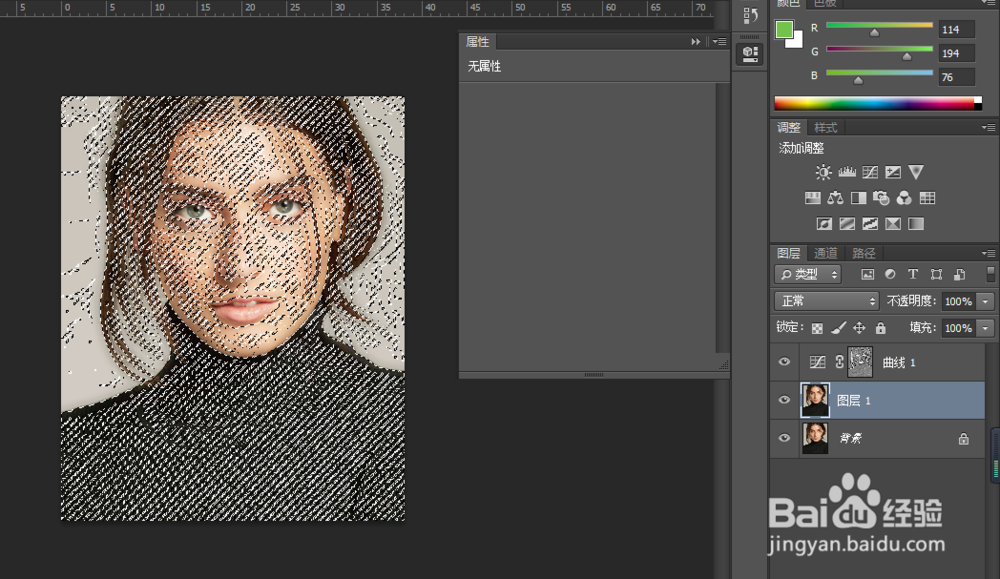Image resolution: width=1000 pixels, height=579 pixels.
Task: Switch to the 通道 tab
Action: coord(826,253)
